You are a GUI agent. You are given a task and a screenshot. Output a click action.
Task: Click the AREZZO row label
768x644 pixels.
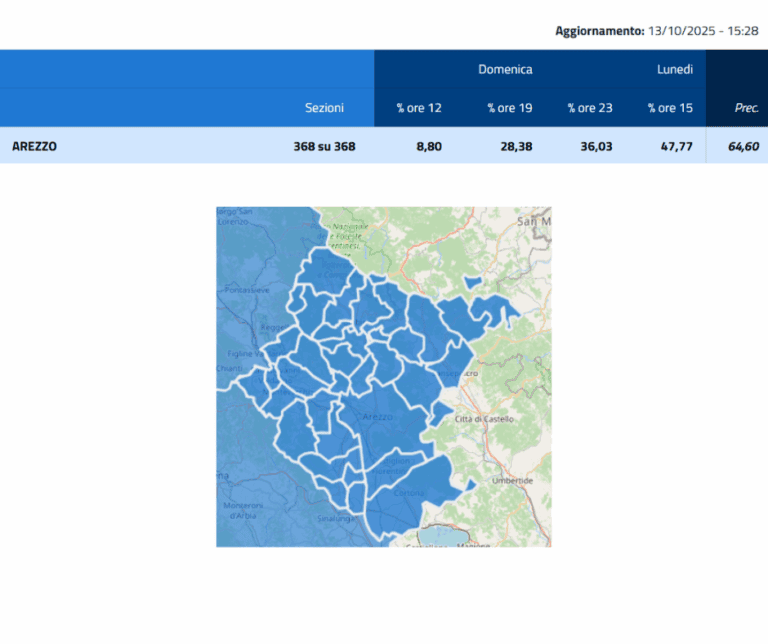tap(34, 146)
